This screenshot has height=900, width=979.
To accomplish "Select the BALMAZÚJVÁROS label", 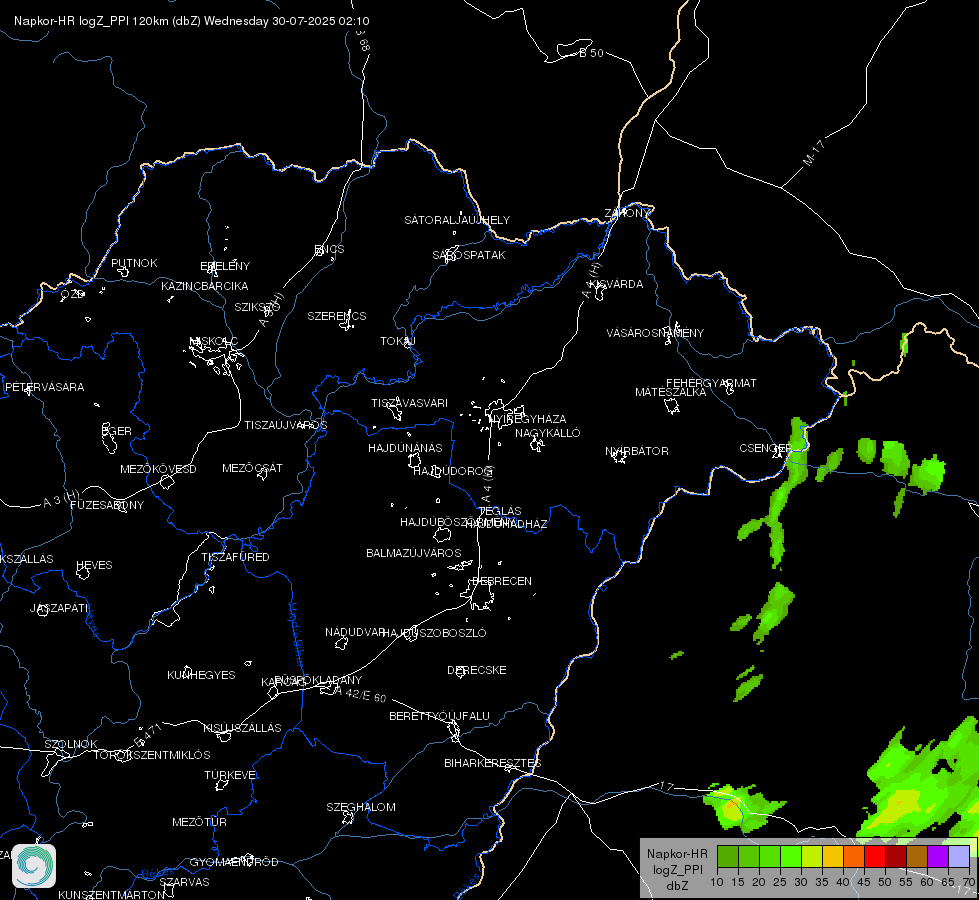I will tap(414, 553).
